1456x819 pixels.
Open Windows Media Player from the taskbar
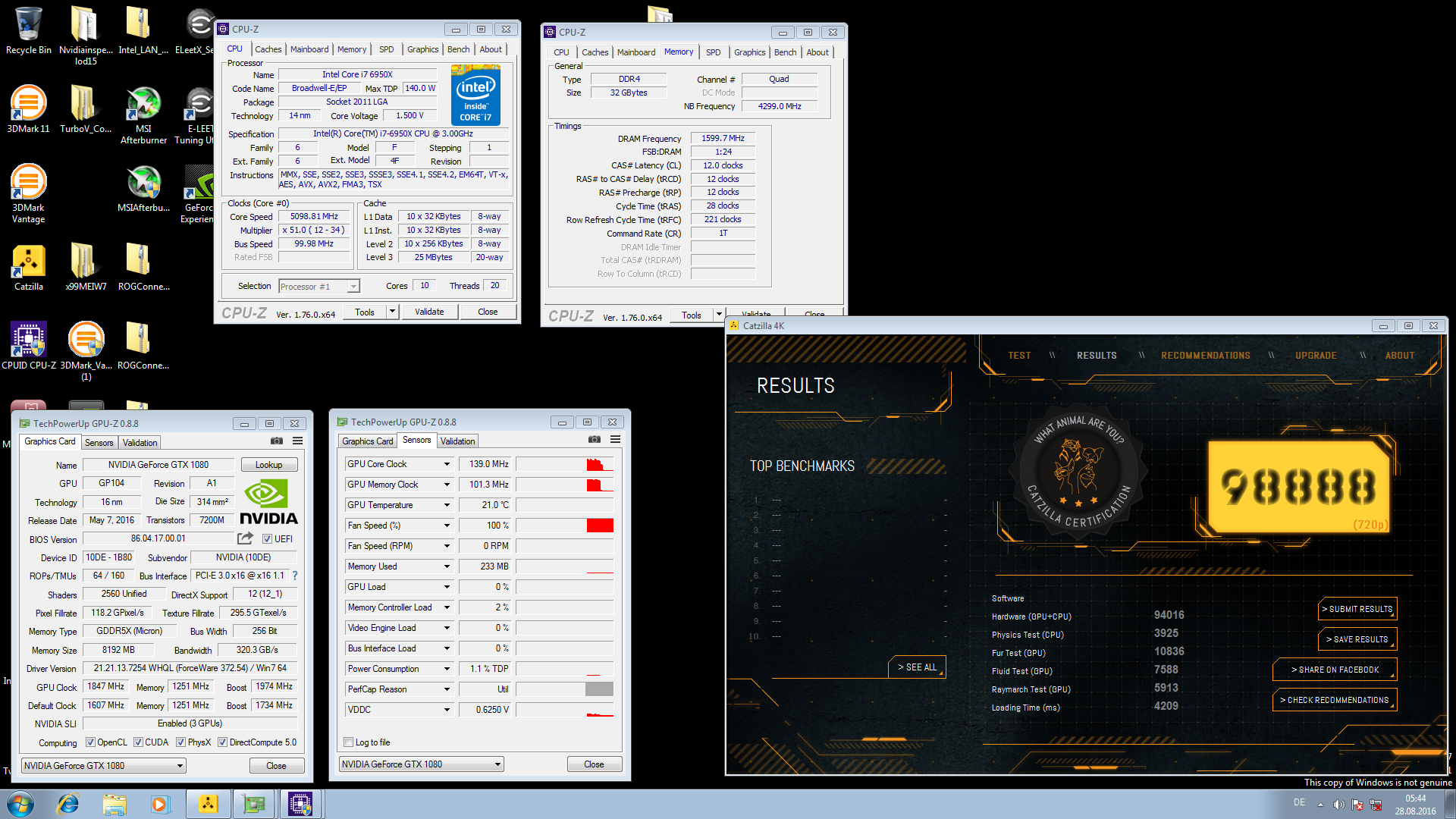[x=159, y=804]
